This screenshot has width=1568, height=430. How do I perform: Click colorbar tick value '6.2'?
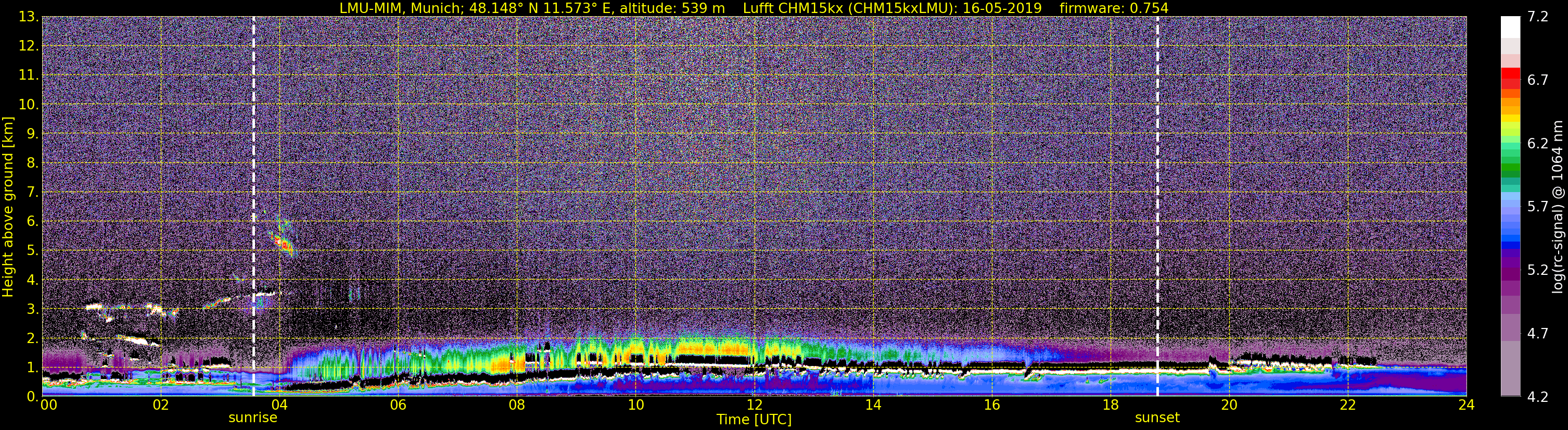(1538, 144)
